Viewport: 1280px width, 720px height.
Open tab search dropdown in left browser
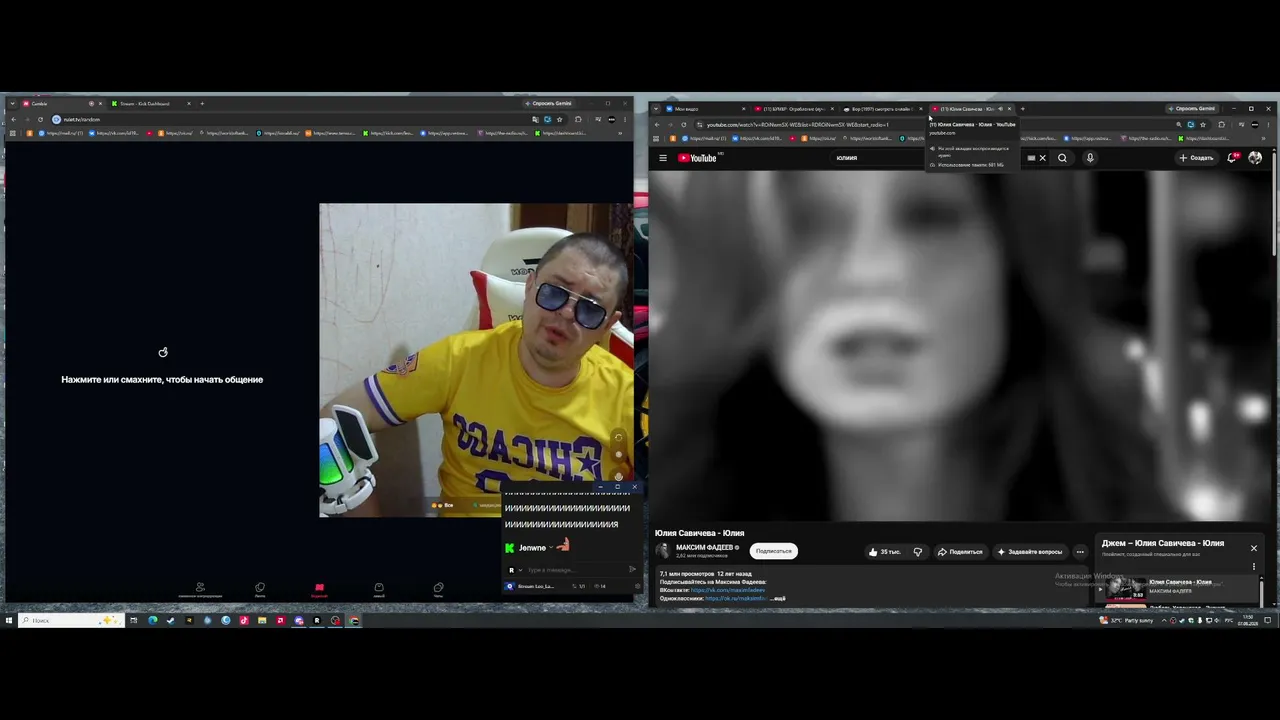tap(13, 103)
